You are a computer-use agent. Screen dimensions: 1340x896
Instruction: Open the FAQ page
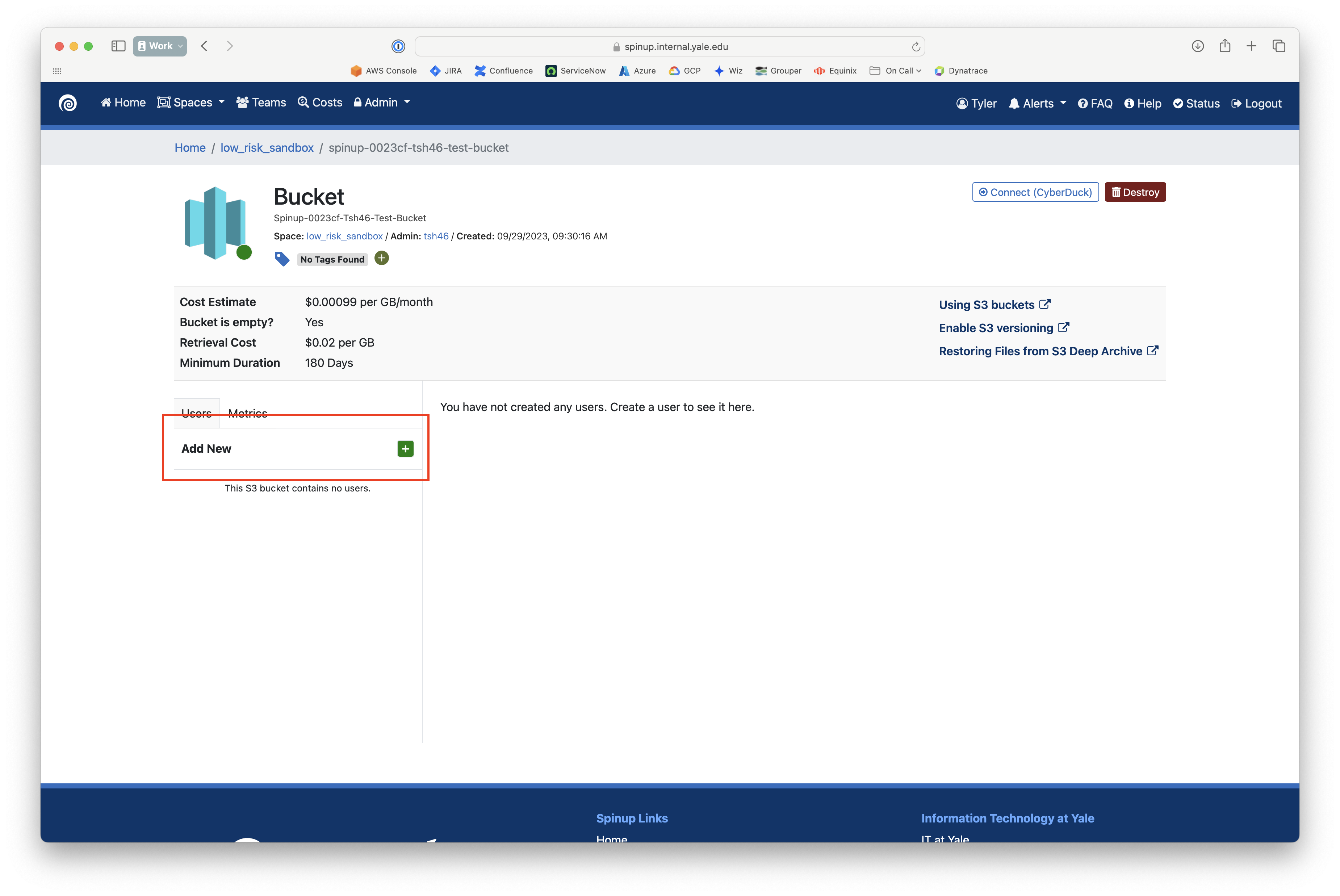tap(1095, 104)
